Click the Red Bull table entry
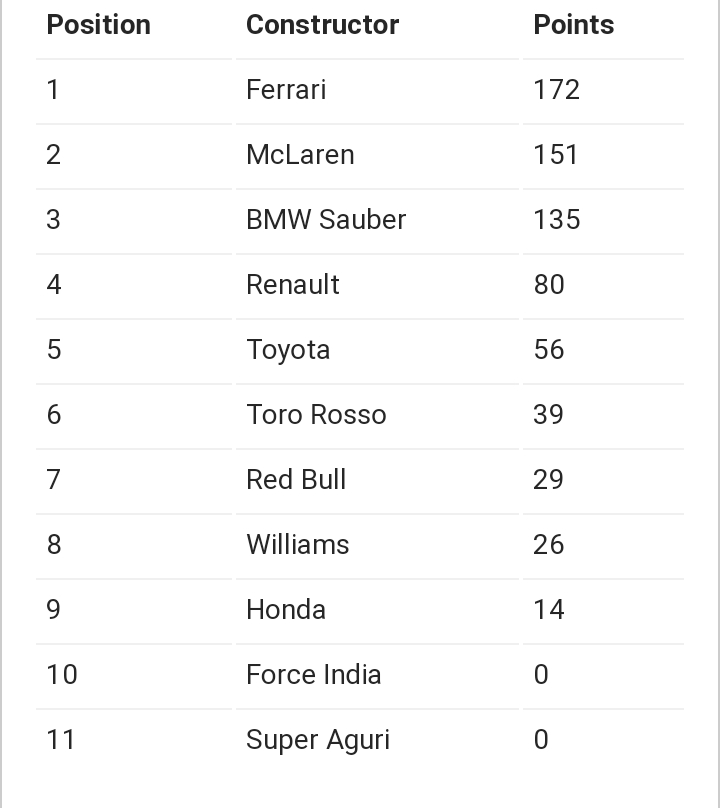 (x=296, y=479)
